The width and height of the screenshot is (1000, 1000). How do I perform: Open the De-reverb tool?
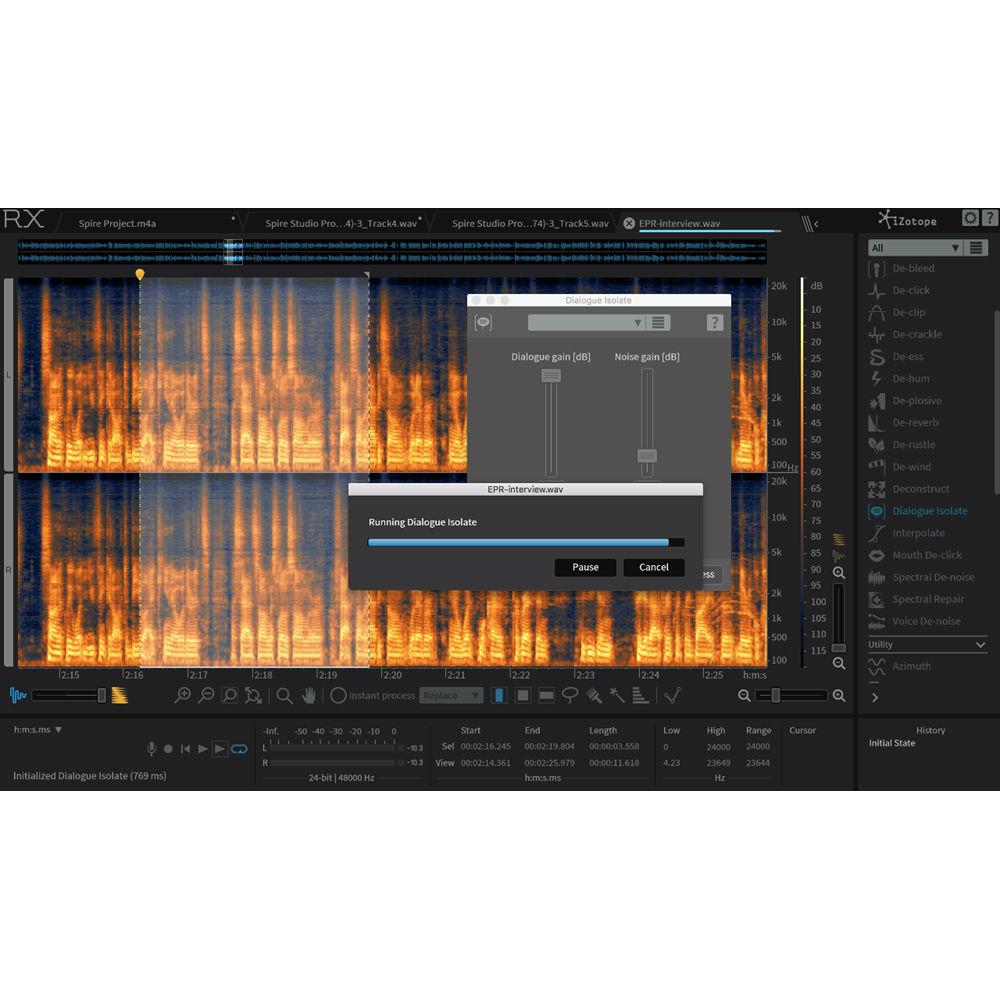coord(917,422)
